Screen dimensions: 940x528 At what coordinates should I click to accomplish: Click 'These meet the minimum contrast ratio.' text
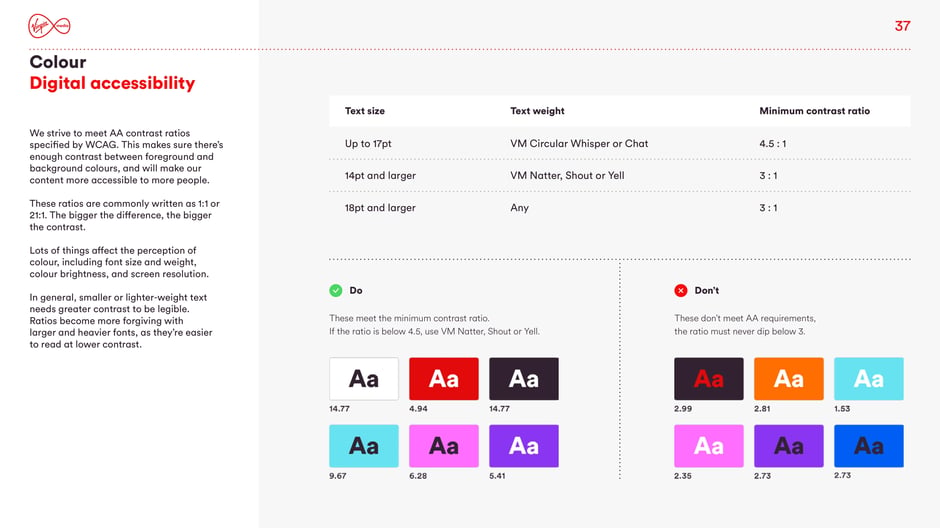click(x=409, y=318)
